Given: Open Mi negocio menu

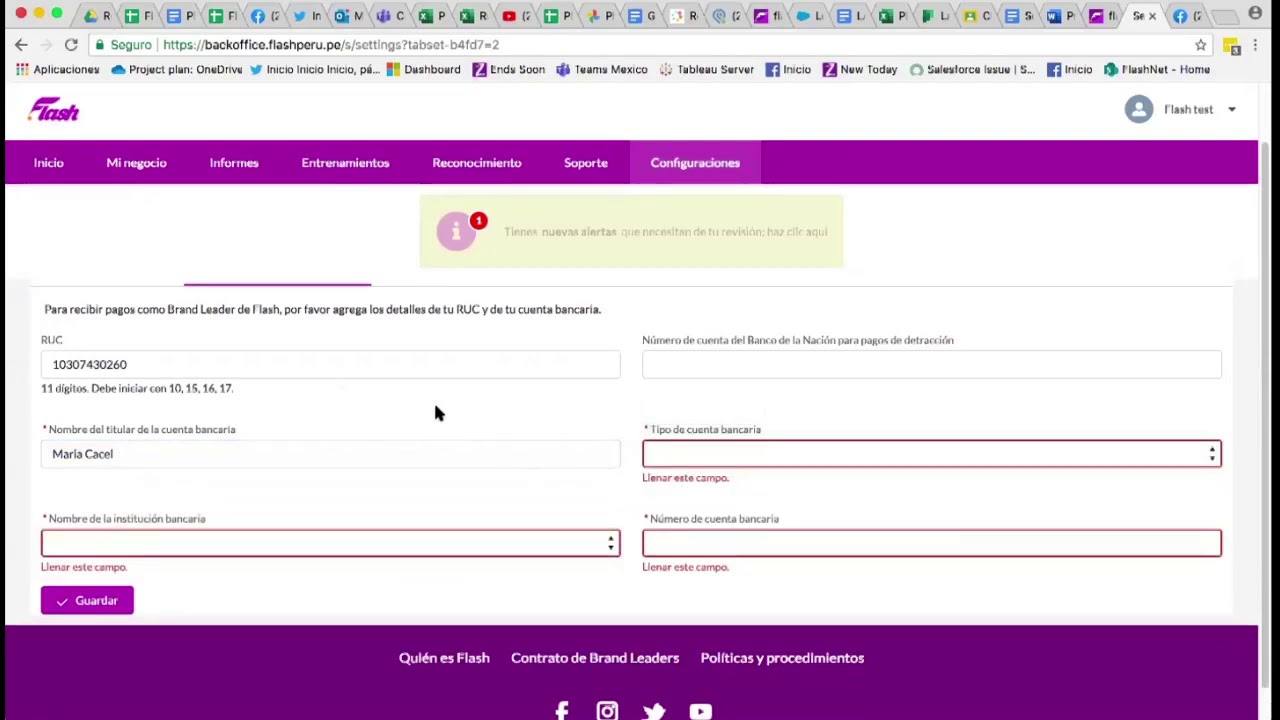Looking at the screenshot, I should tap(136, 163).
